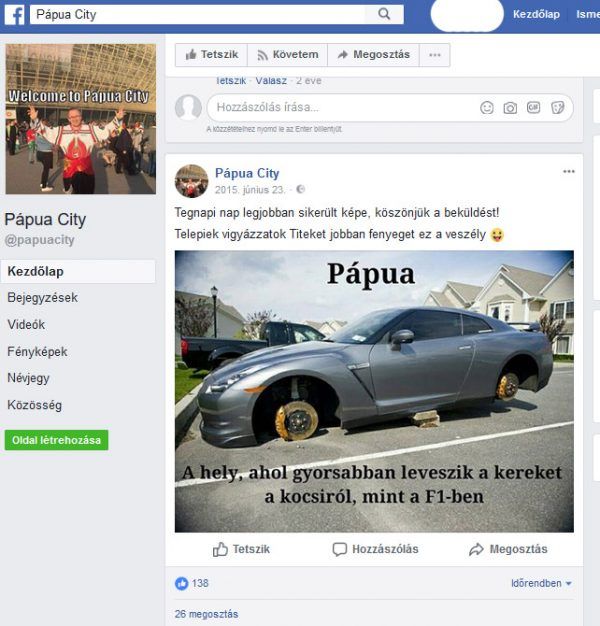
Task: Expand the Időrendben sort dropdown
Action: point(541,583)
